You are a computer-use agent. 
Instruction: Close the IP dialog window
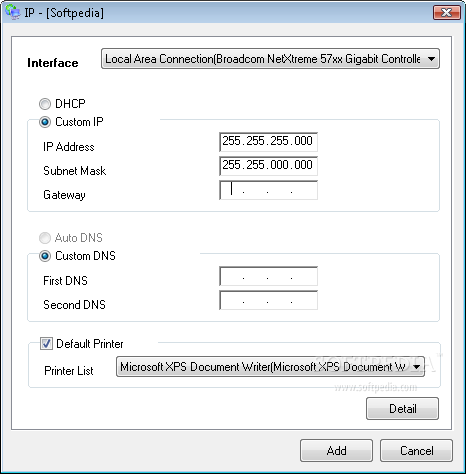[446, 13]
